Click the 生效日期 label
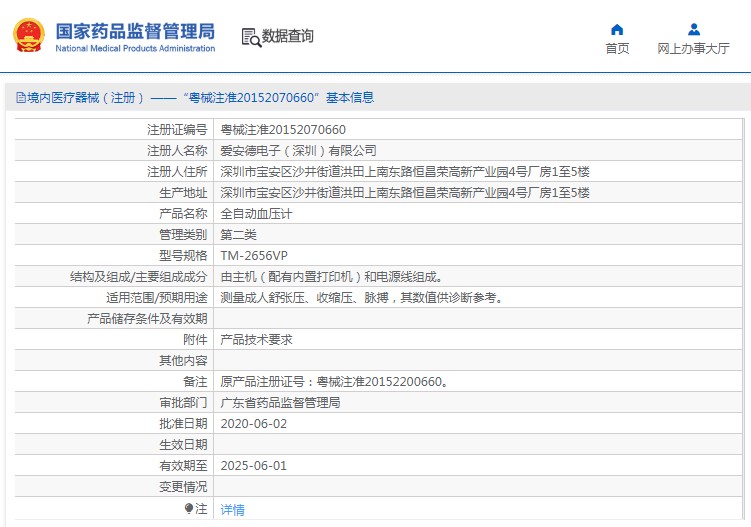The height and width of the screenshot is (527, 751). point(183,445)
